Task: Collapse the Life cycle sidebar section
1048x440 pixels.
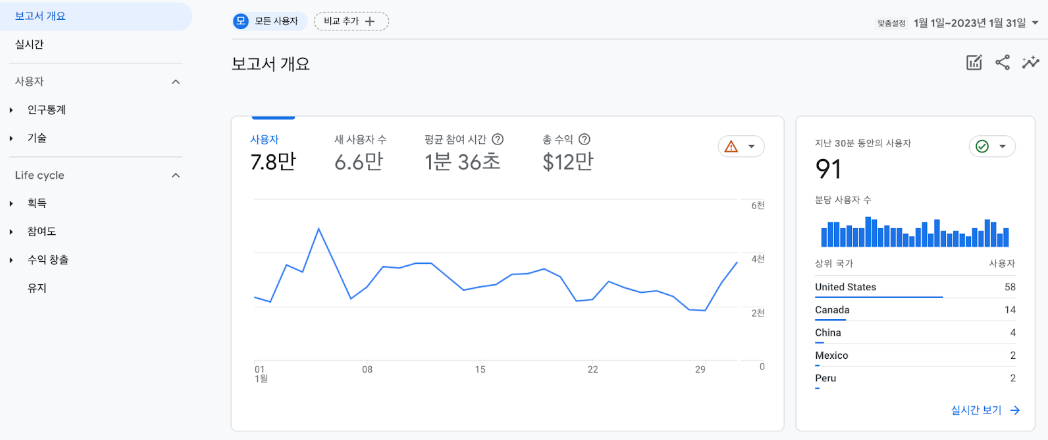Action: click(x=176, y=175)
